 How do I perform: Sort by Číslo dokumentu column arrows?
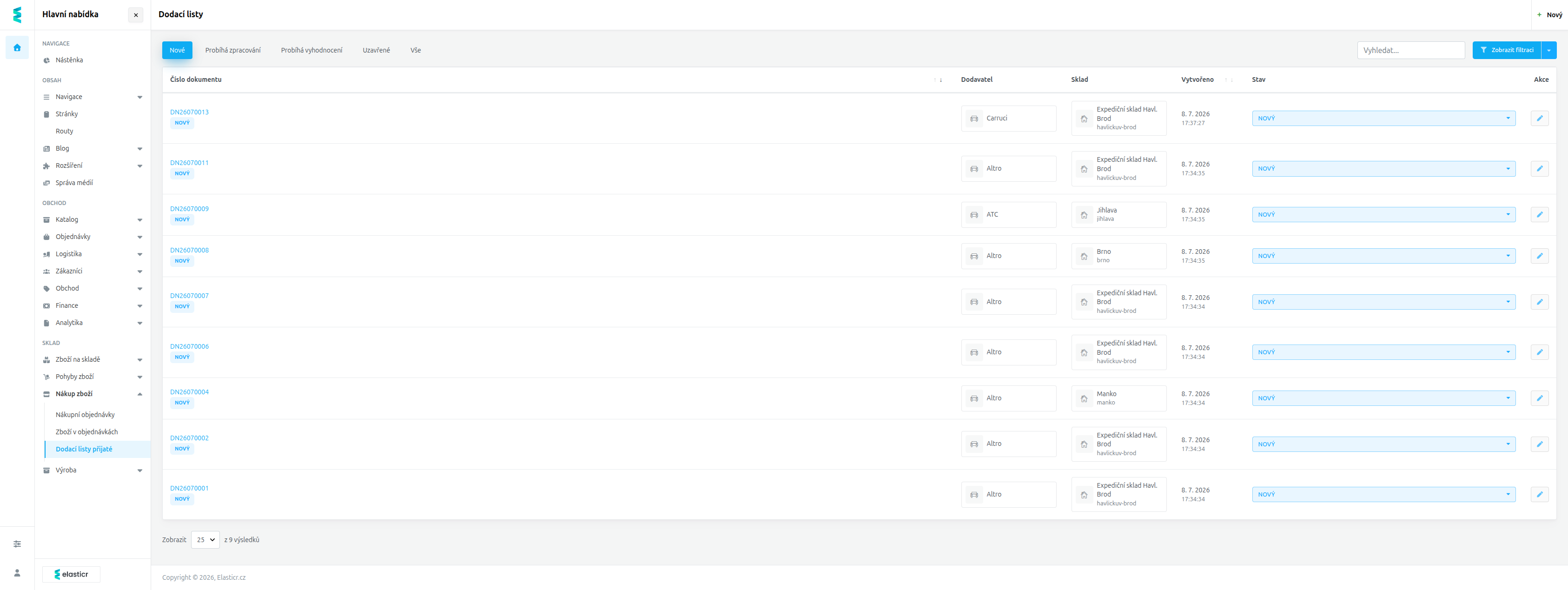point(938,80)
